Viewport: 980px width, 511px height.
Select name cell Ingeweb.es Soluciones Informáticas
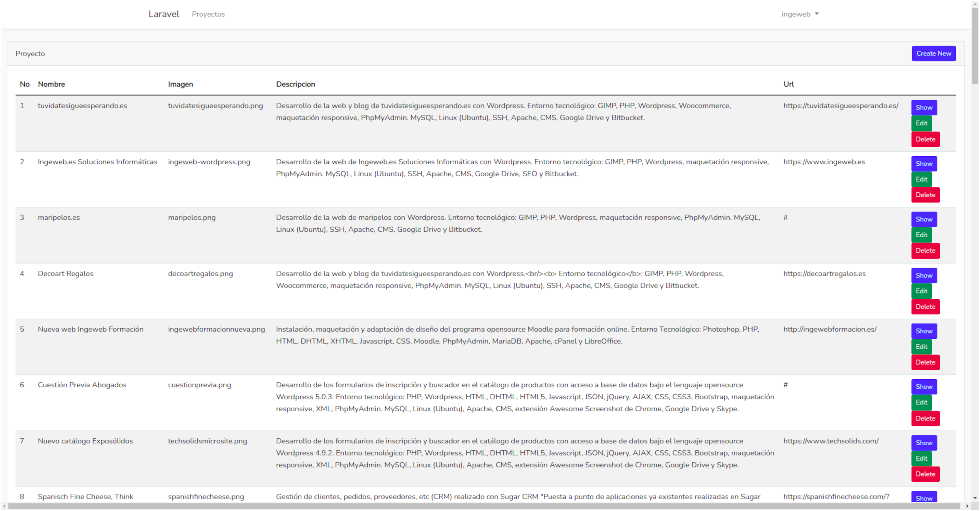(x=98, y=162)
